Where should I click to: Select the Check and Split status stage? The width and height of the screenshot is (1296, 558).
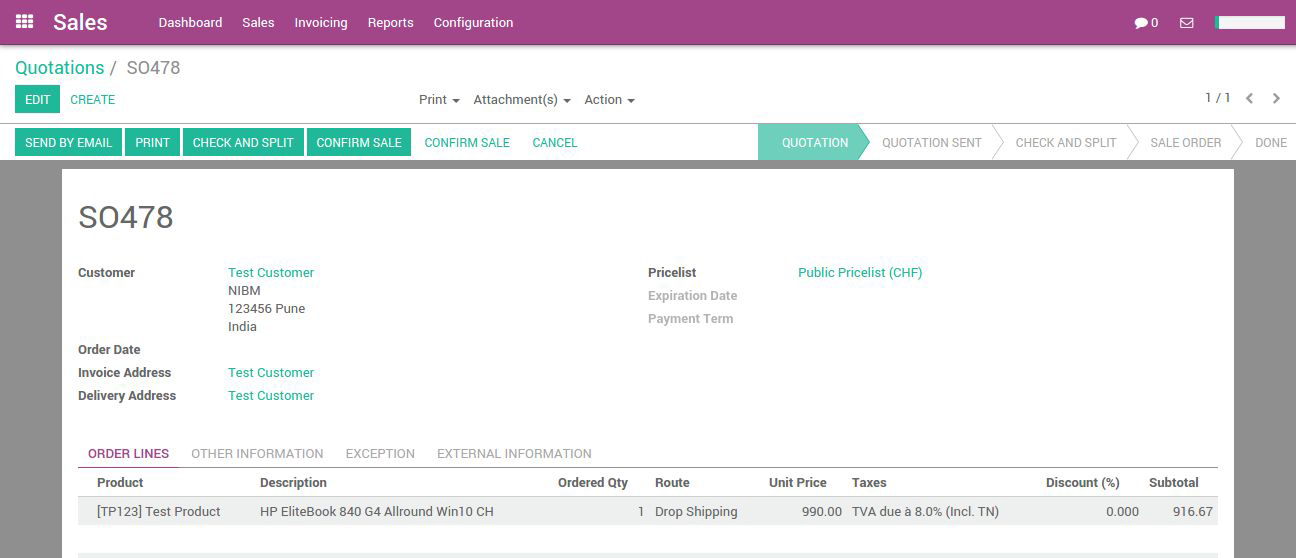(x=1066, y=142)
